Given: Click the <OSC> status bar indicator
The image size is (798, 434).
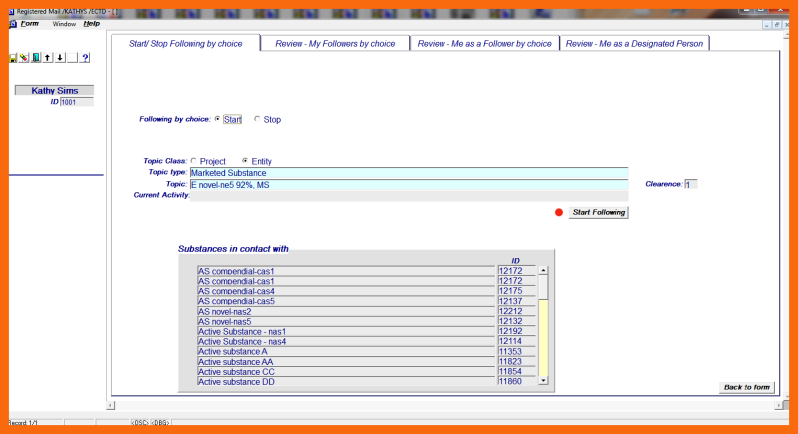Looking at the screenshot, I should coord(139,423).
